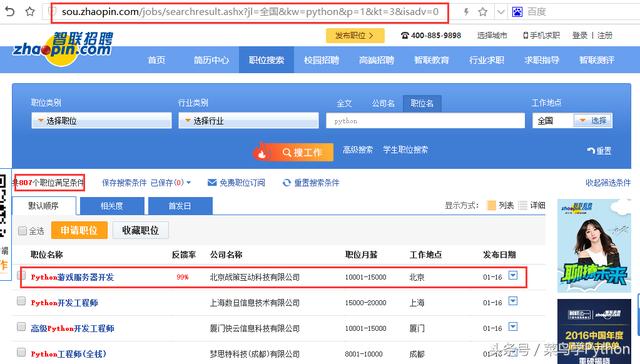Image resolution: width=640 pixels, height=364 pixels.
Task: Open 高级搜索 link
Action: 358,150
